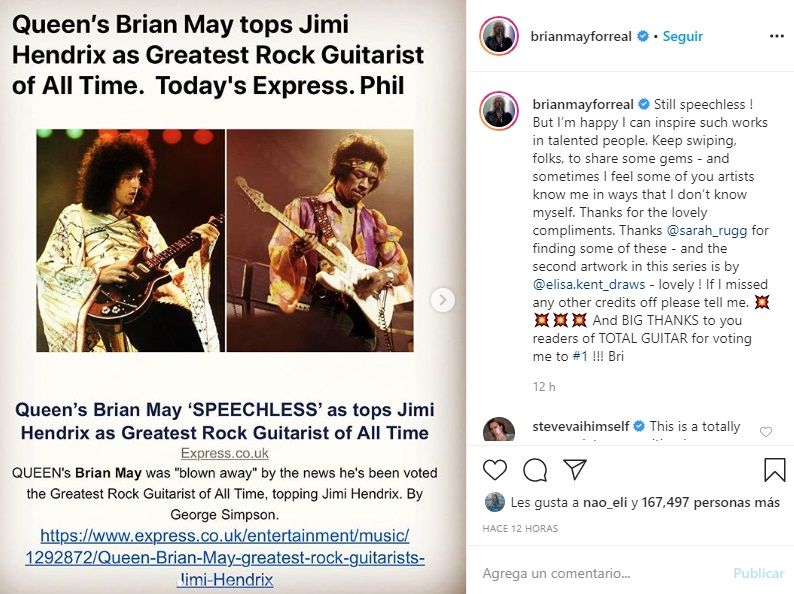Click the Seguir follow button
This screenshot has width=794, height=594.
684,36
